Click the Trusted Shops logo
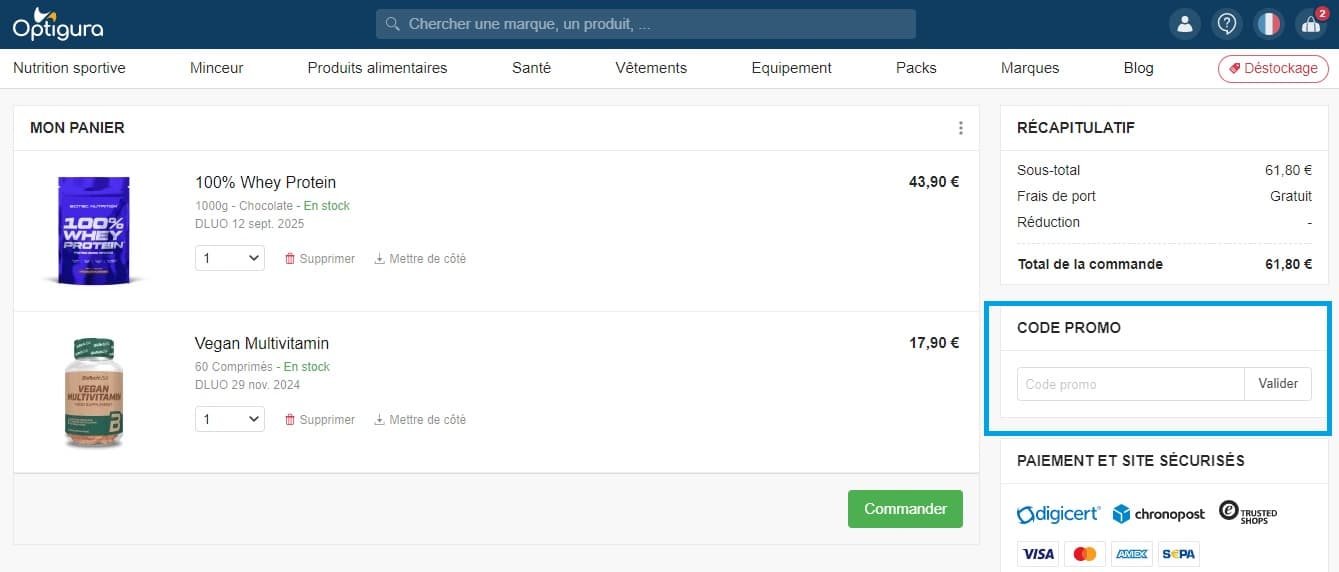This screenshot has height=572, width=1339. click(1248, 513)
